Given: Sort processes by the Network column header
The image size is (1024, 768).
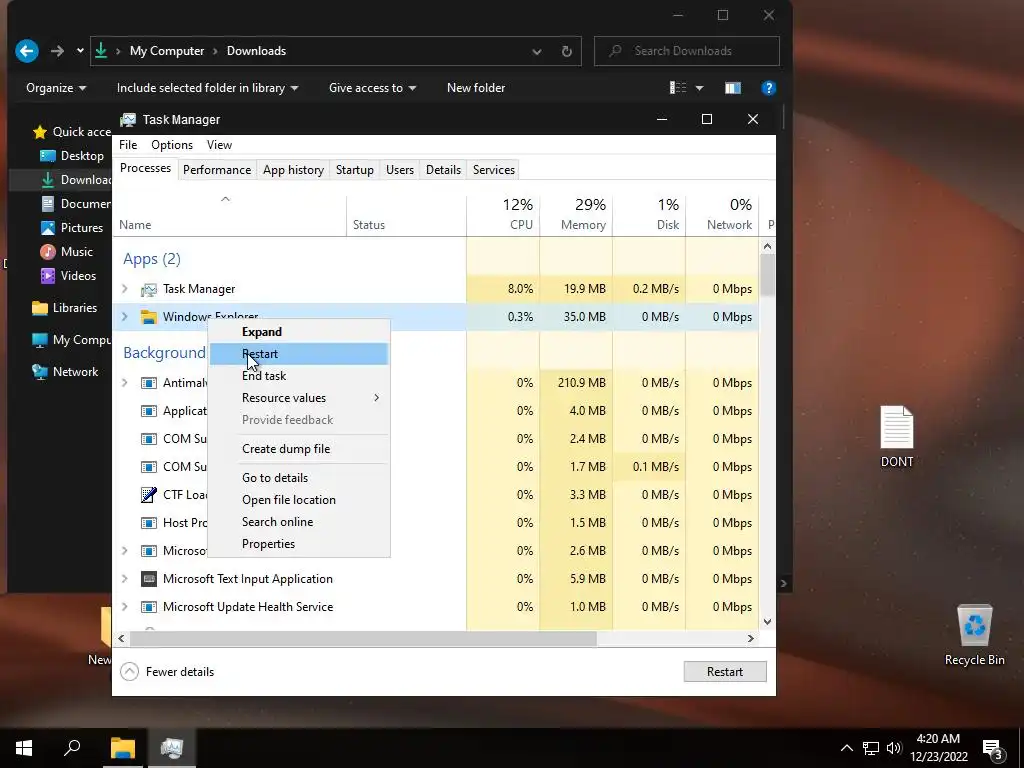Looking at the screenshot, I should (722, 215).
